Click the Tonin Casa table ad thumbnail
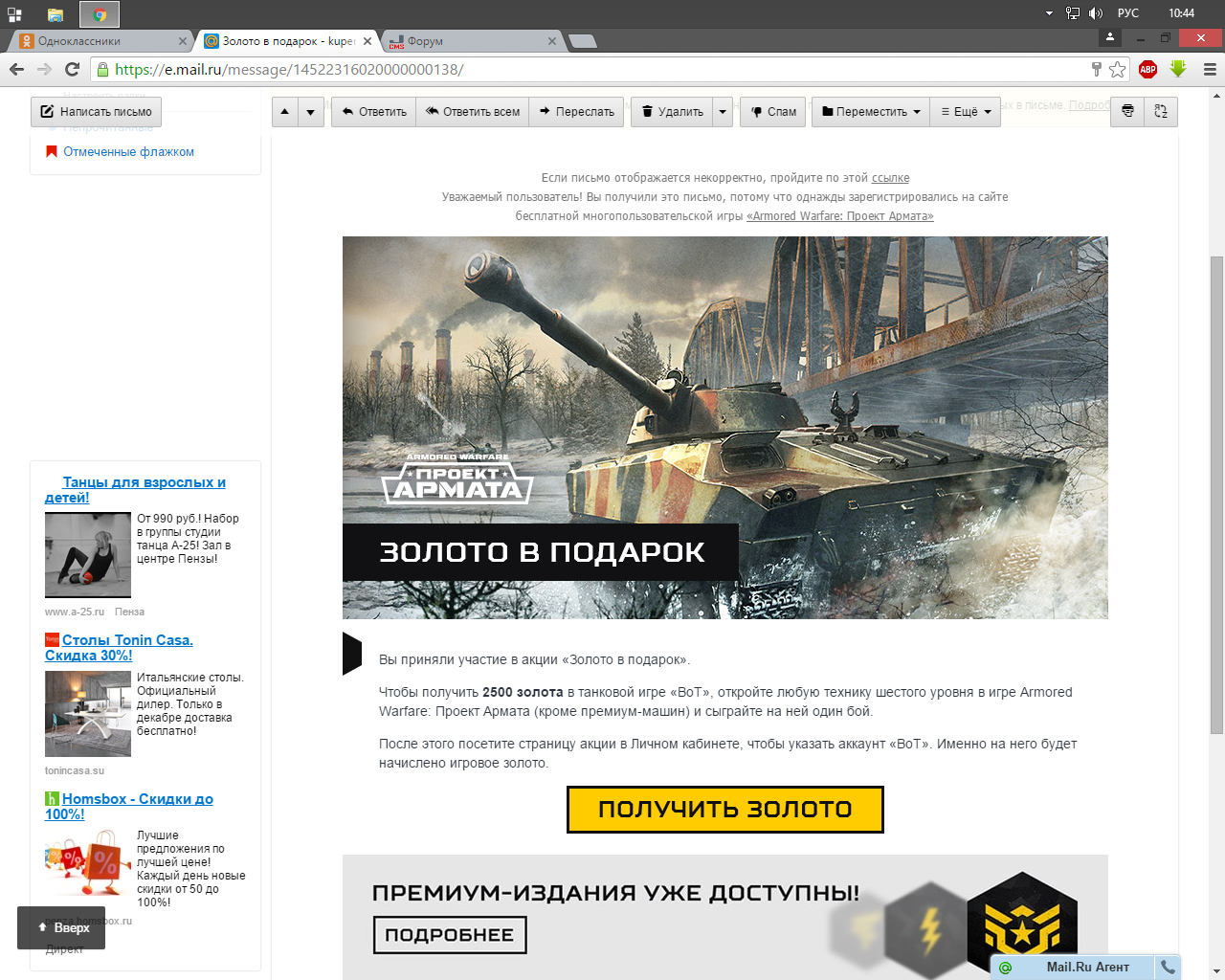The height and width of the screenshot is (980, 1225). click(x=87, y=714)
